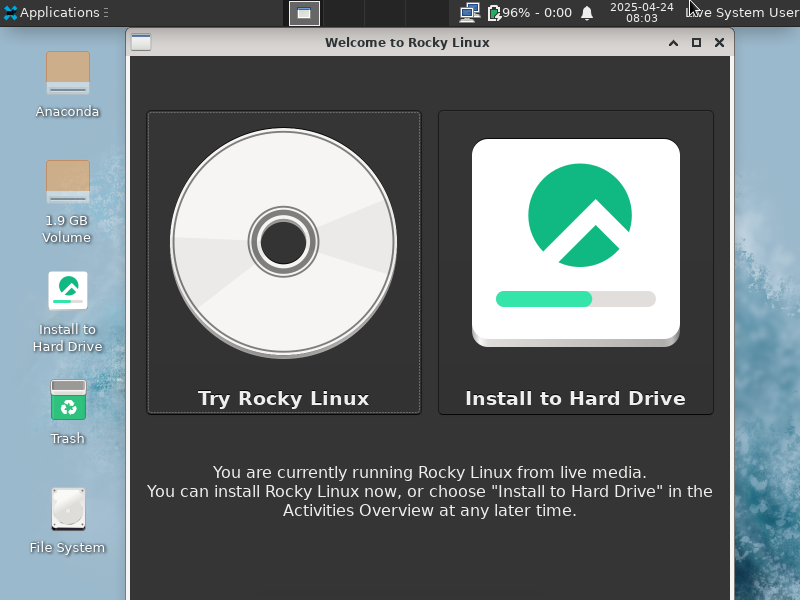Open the Anaconda desktop icon
This screenshot has height=600, width=800.
67,84
